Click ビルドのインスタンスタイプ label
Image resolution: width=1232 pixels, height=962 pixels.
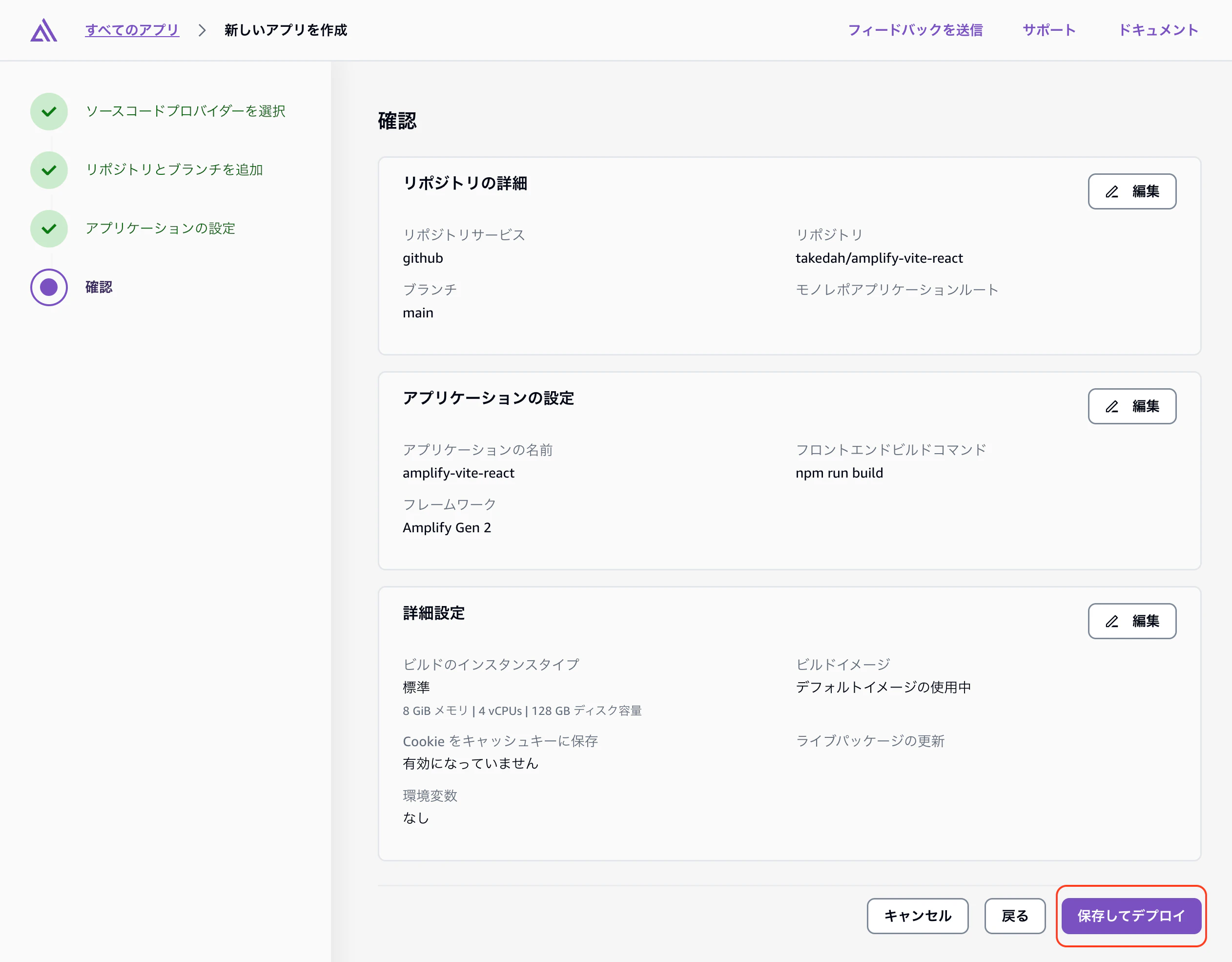[491, 665]
